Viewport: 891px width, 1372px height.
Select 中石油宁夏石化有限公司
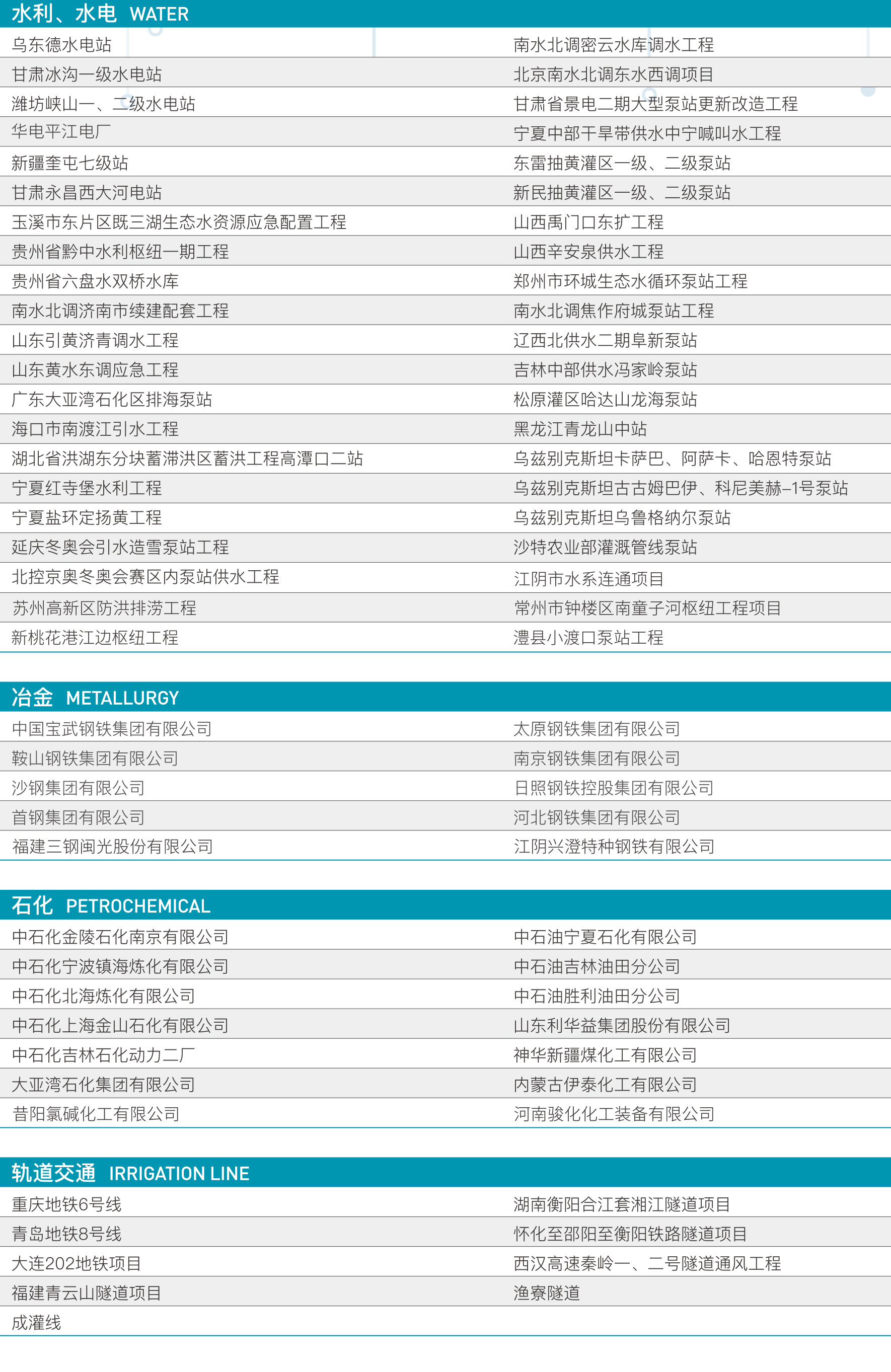click(x=605, y=937)
